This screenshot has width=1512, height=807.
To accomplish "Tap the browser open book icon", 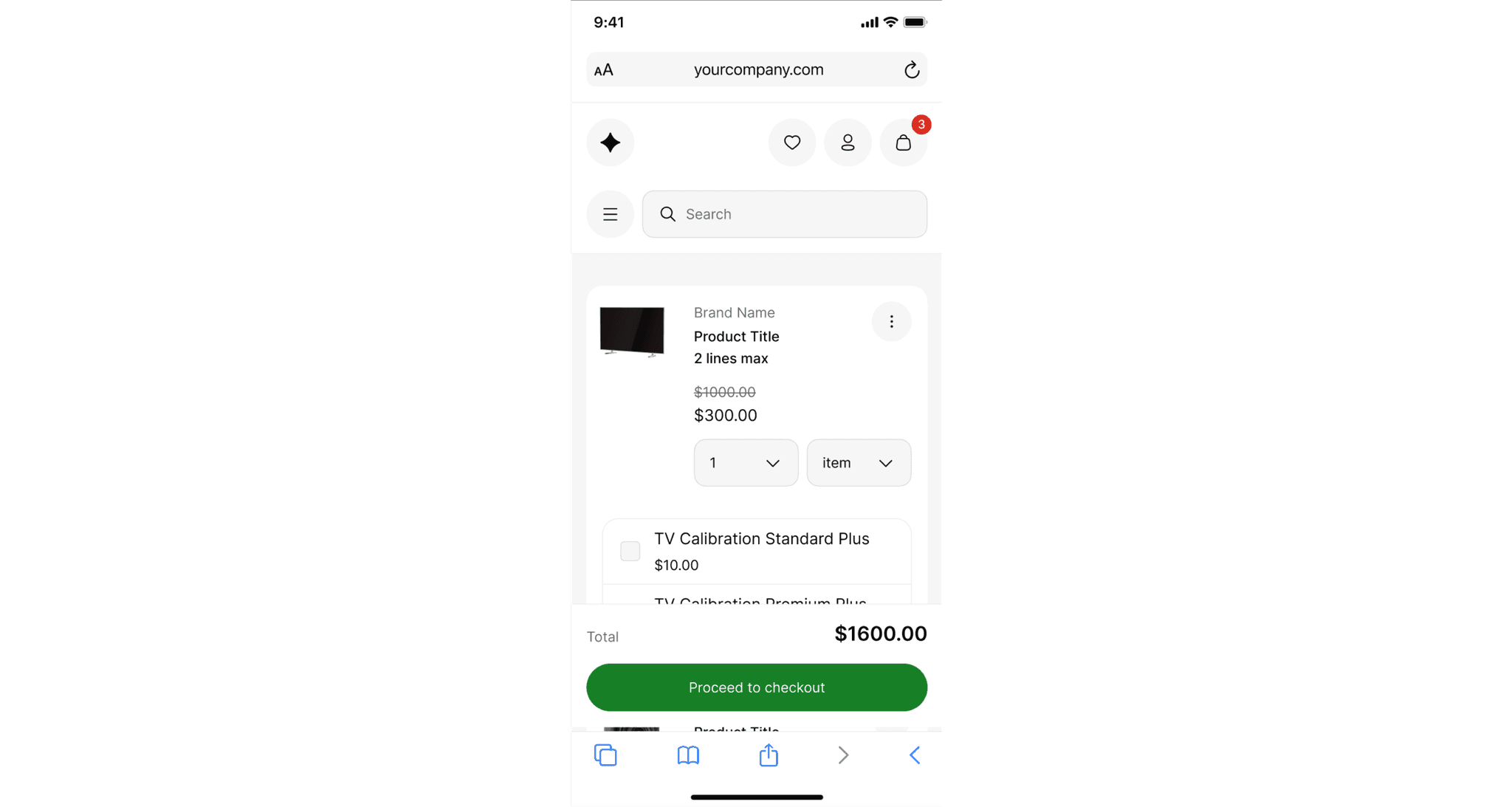I will coord(687,755).
